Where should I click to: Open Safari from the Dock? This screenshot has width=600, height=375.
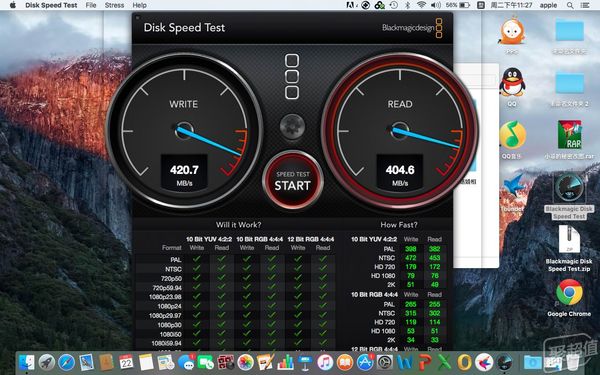(66, 362)
